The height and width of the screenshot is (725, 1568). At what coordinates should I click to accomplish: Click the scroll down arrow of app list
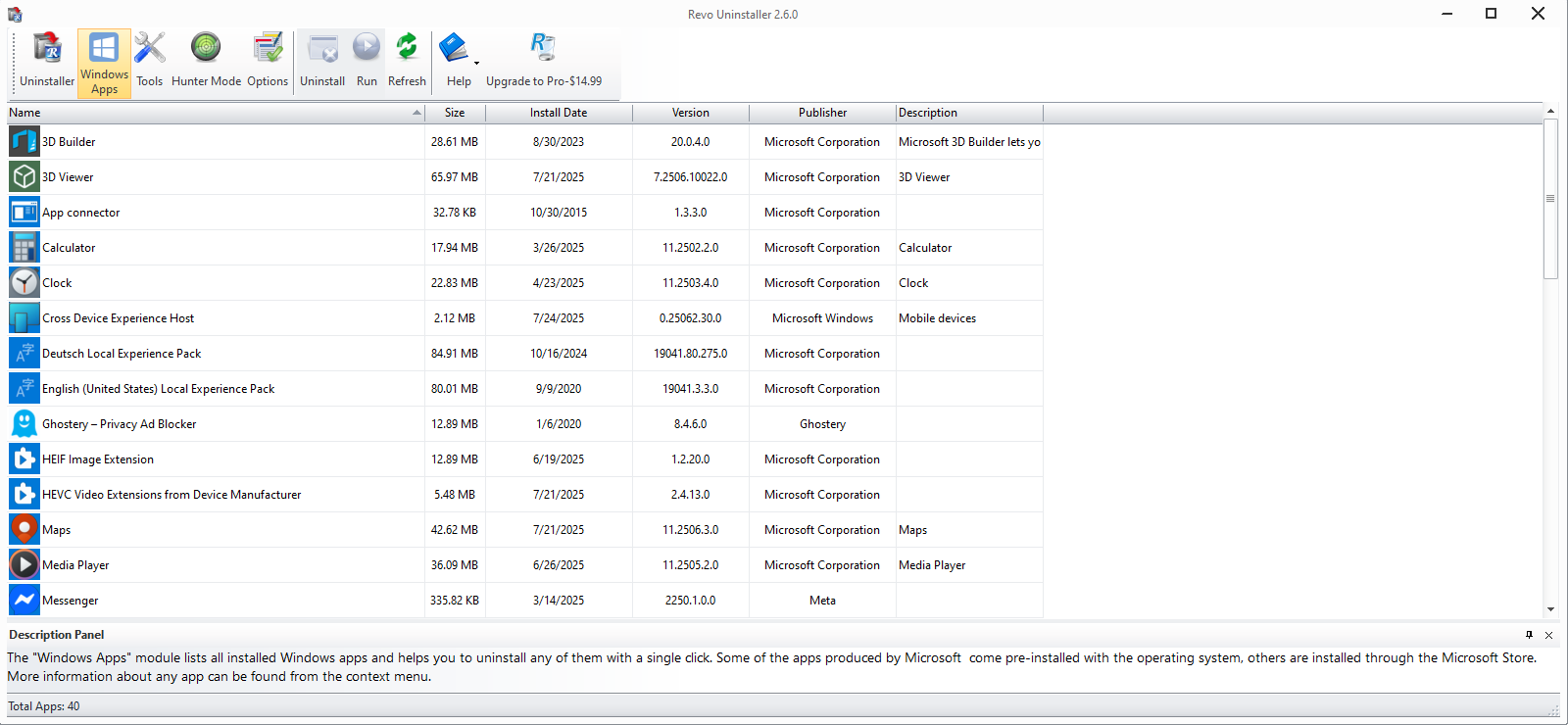[x=1550, y=609]
